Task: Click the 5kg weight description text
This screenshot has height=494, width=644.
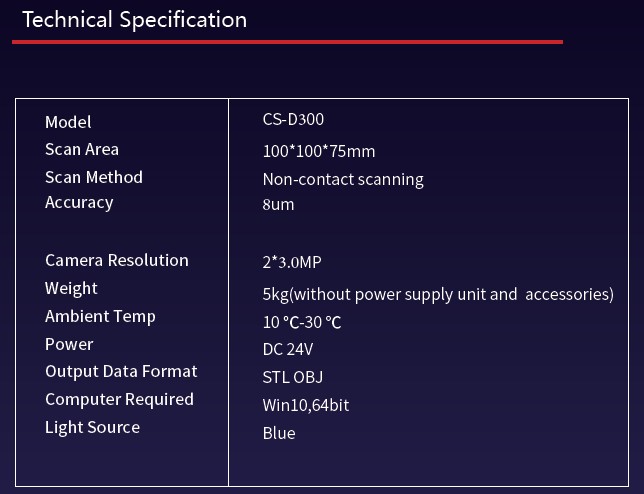Action: tap(438, 294)
